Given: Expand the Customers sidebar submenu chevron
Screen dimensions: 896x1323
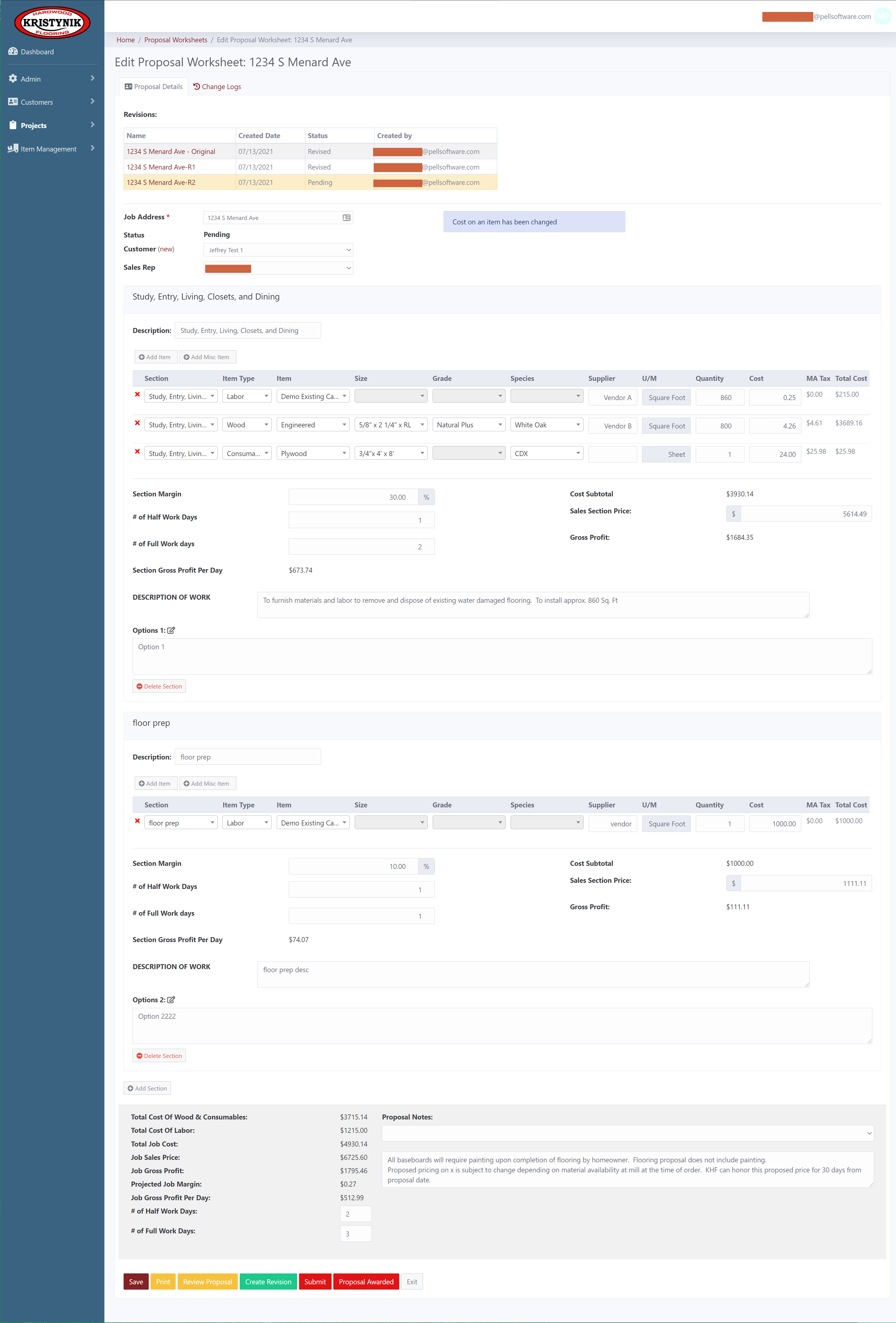Looking at the screenshot, I should (x=92, y=101).
